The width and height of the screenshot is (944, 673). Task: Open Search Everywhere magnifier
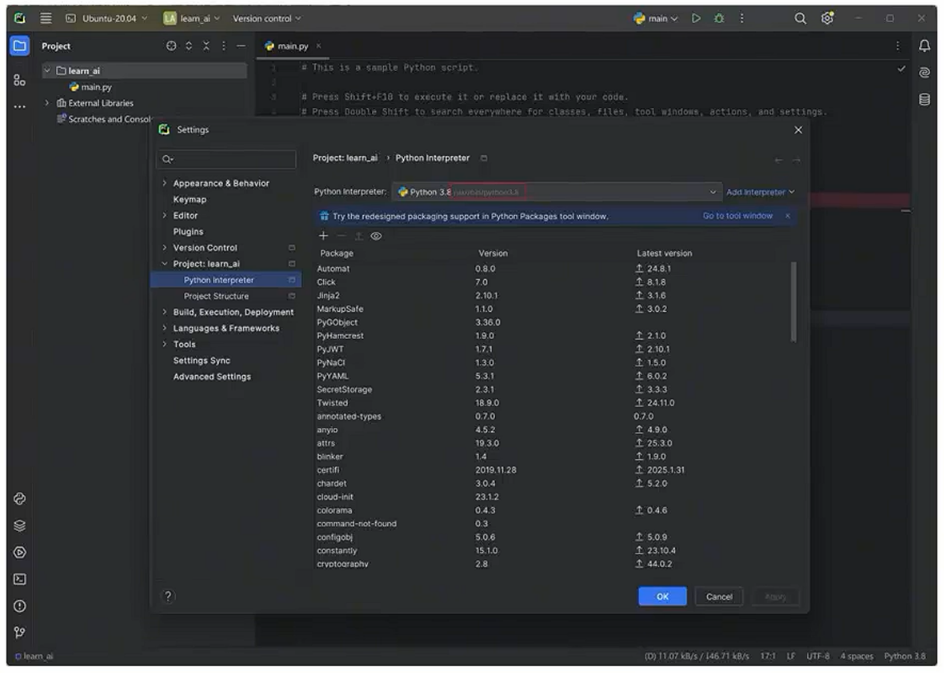[800, 19]
